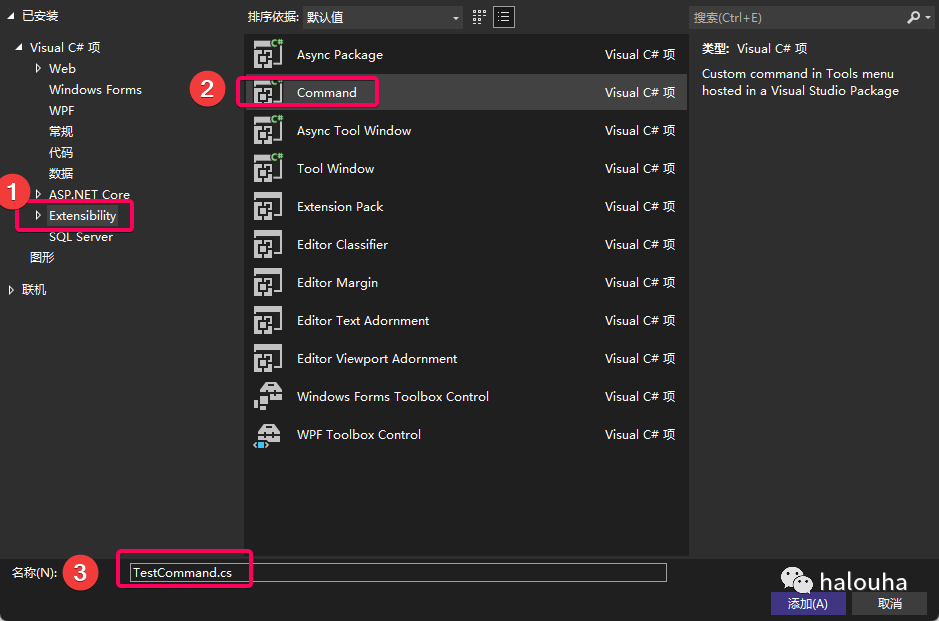
Task: Click the Web tree item label
Action: tap(62, 68)
